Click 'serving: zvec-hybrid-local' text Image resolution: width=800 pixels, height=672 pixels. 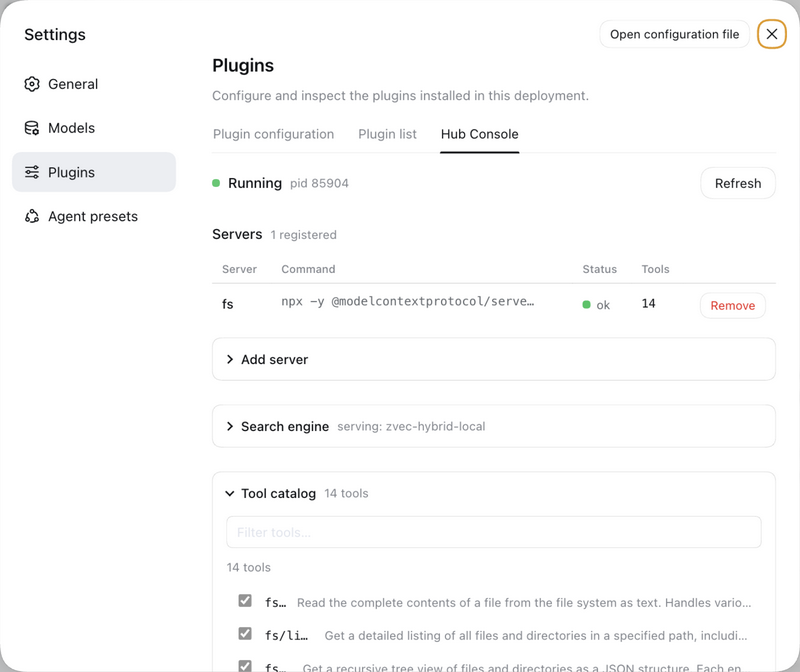point(411,426)
